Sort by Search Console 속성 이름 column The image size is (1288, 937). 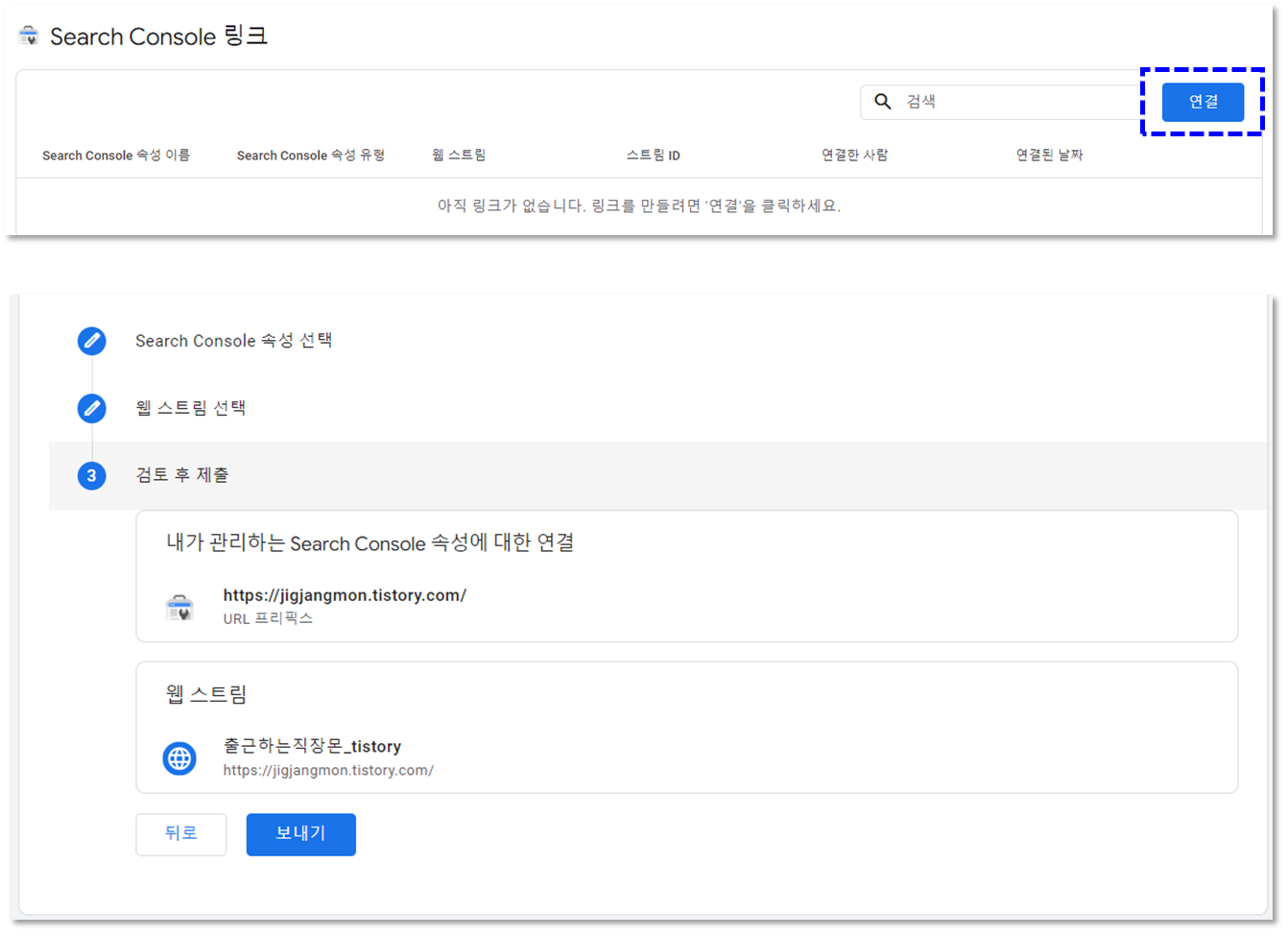click(116, 155)
